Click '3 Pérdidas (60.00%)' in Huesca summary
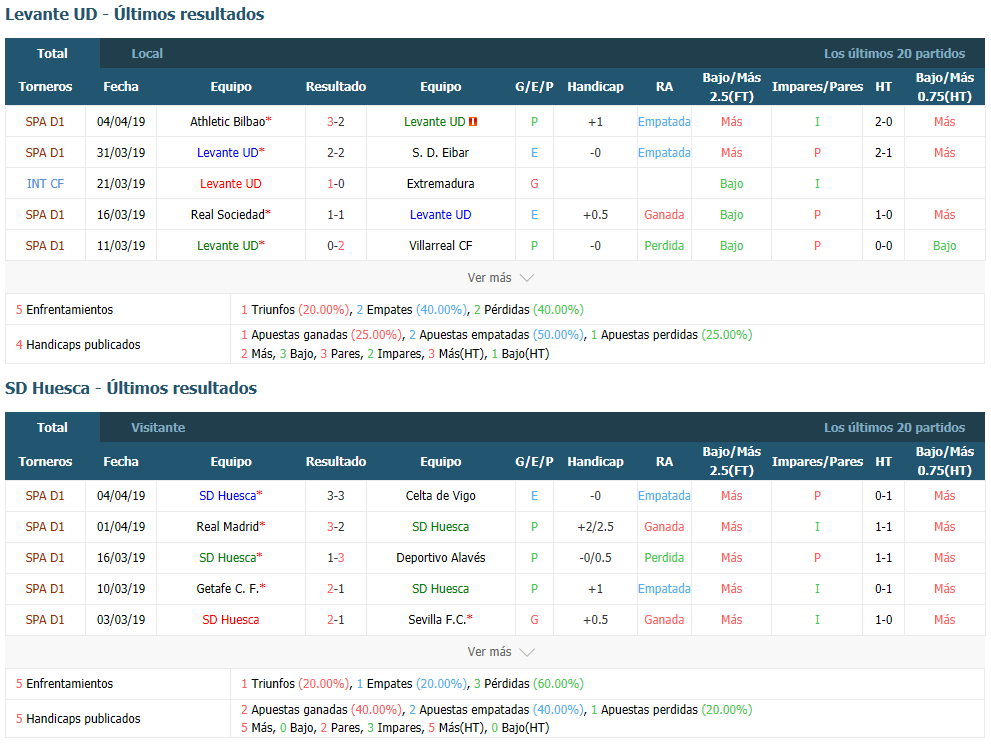991x746 pixels. click(528, 684)
